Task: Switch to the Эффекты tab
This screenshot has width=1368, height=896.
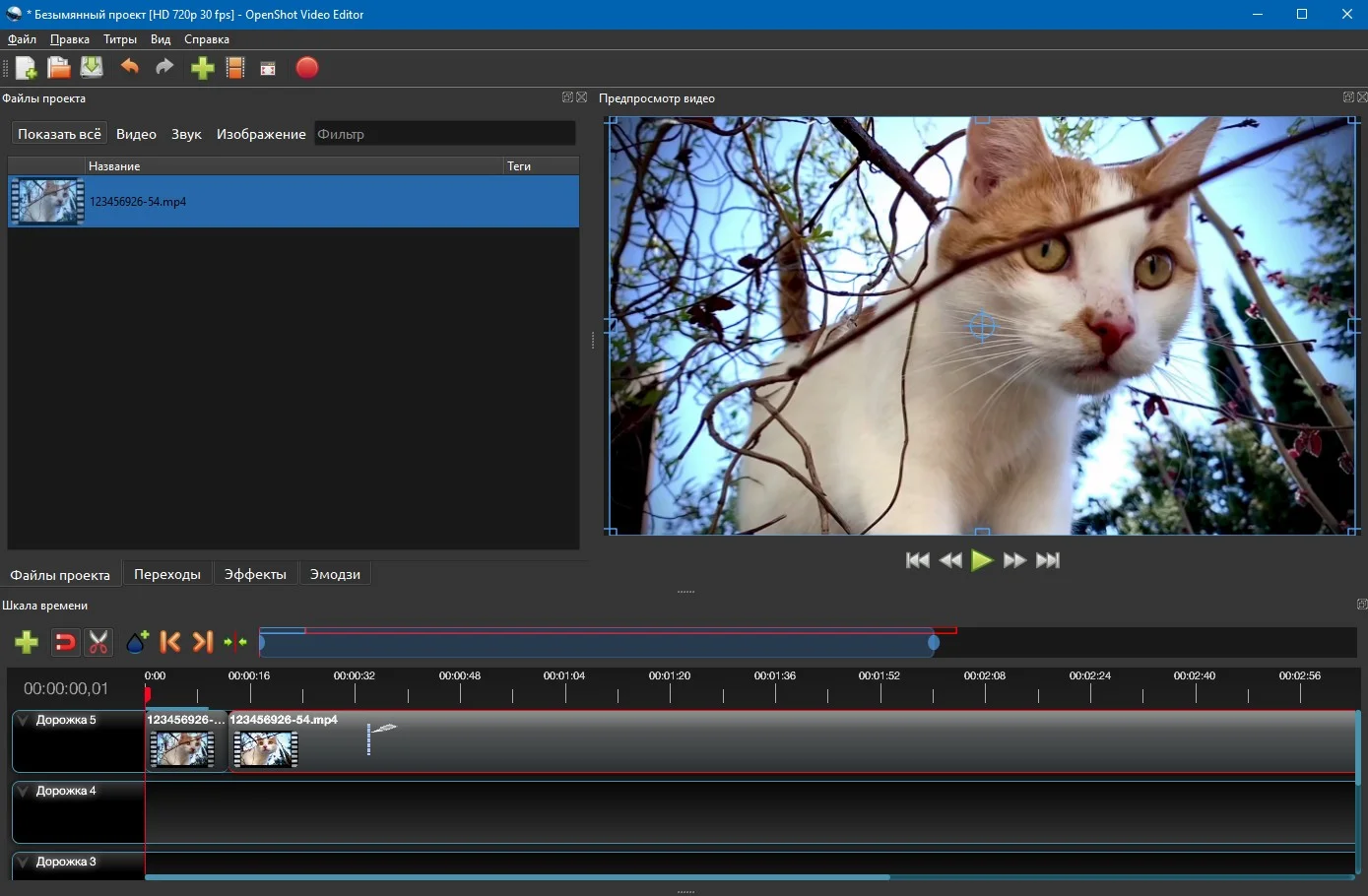Action: click(x=255, y=574)
